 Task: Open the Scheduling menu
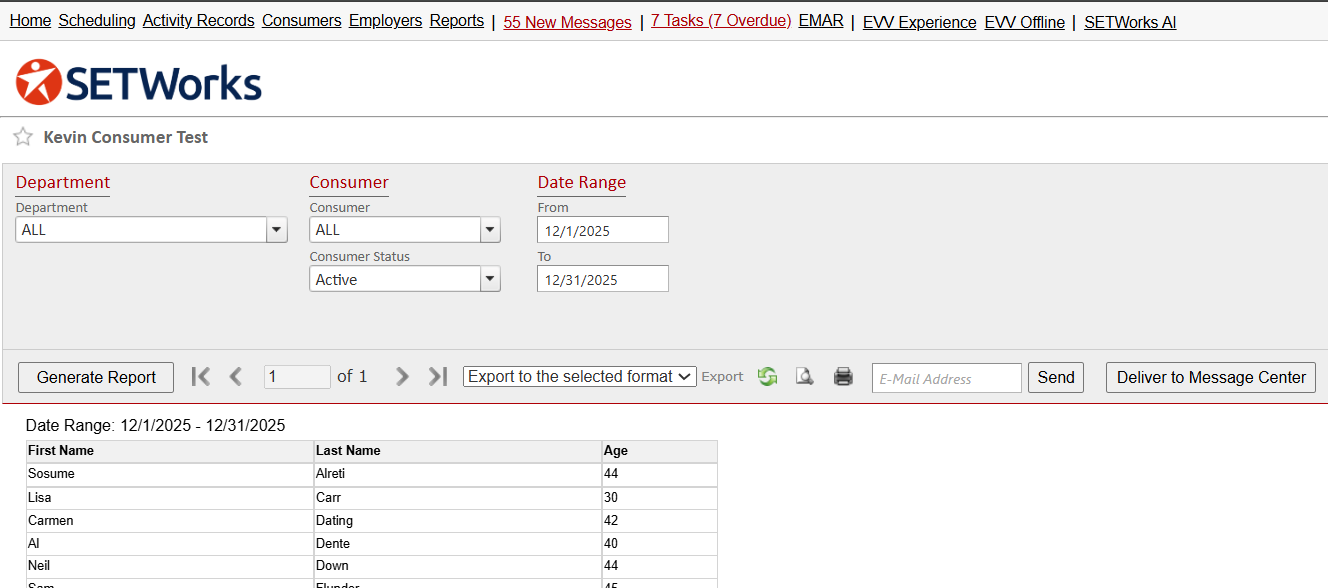97,21
